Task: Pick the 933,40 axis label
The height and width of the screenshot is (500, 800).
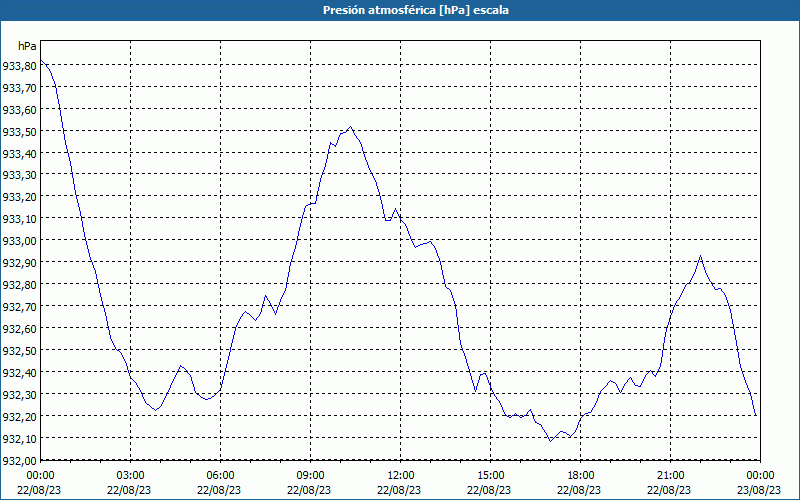Action: click(19, 153)
